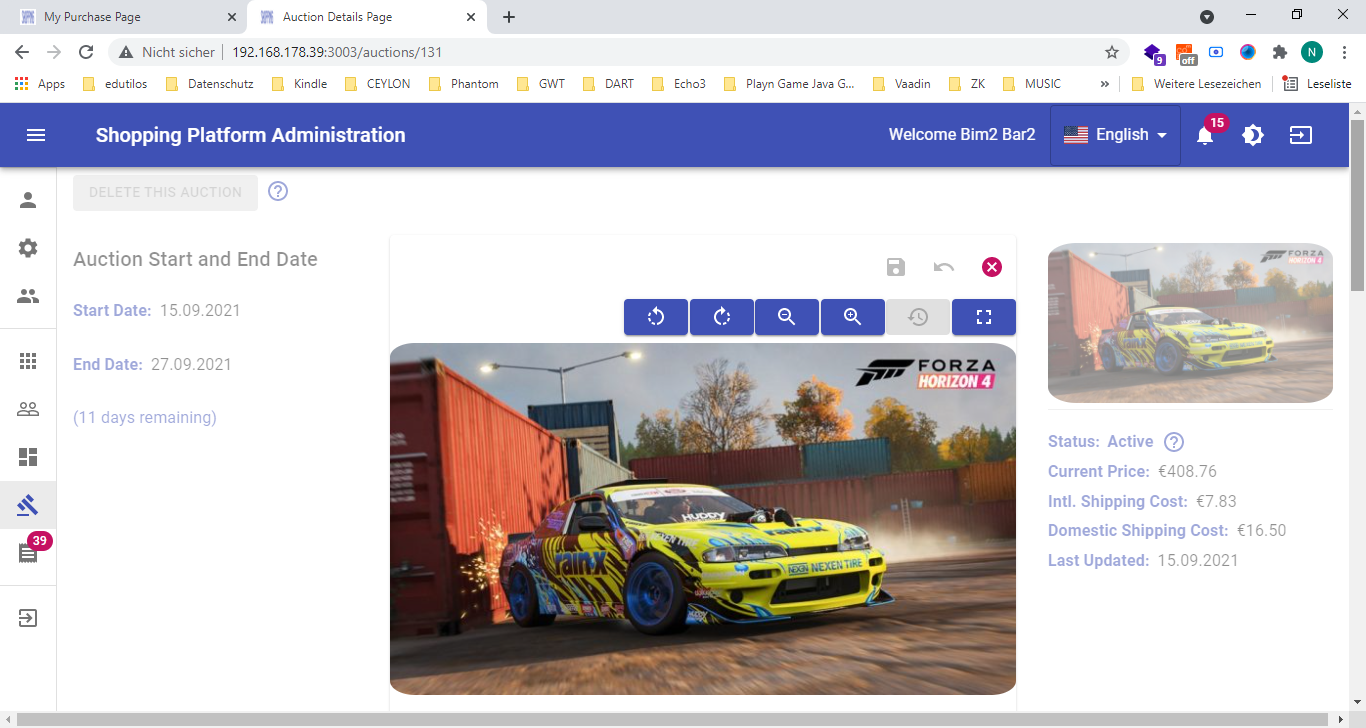Click the browser back arrow
The height and width of the screenshot is (728, 1366).
point(22,52)
